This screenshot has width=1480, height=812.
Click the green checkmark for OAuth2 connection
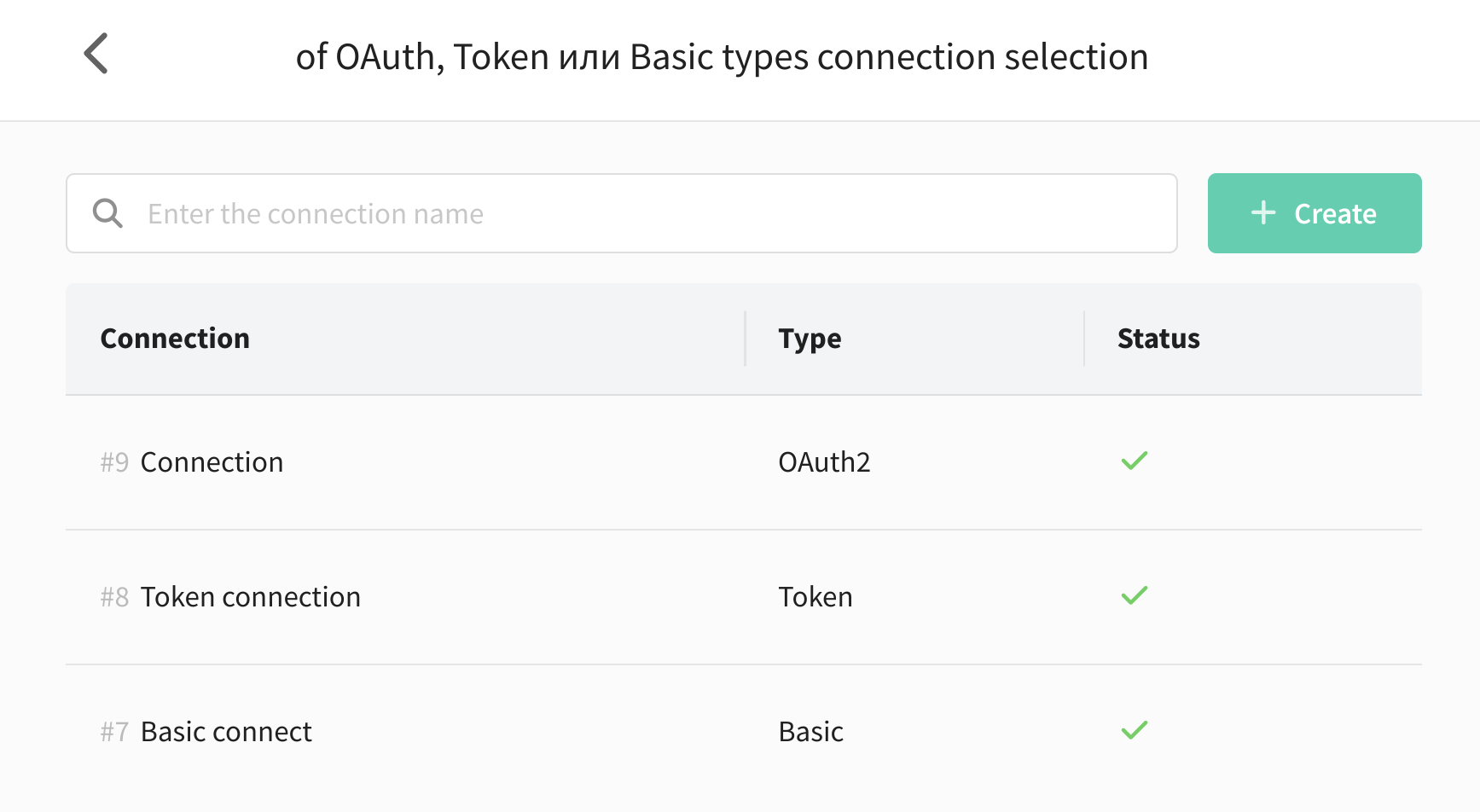point(1135,461)
